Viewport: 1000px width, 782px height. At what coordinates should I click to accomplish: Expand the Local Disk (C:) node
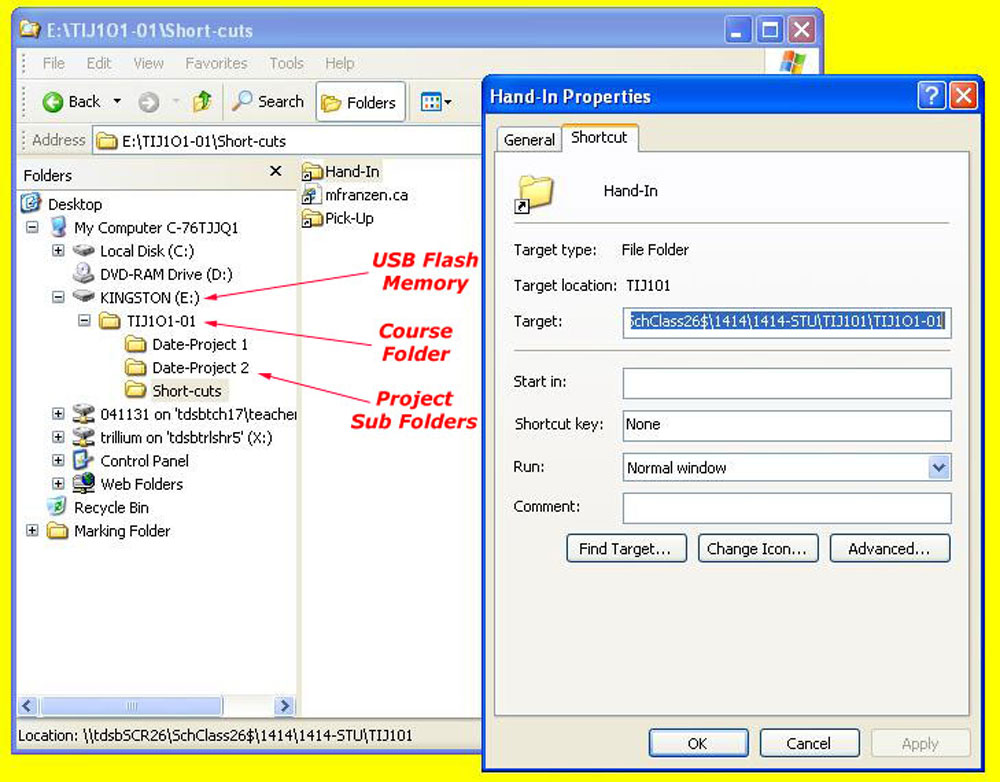coord(58,251)
